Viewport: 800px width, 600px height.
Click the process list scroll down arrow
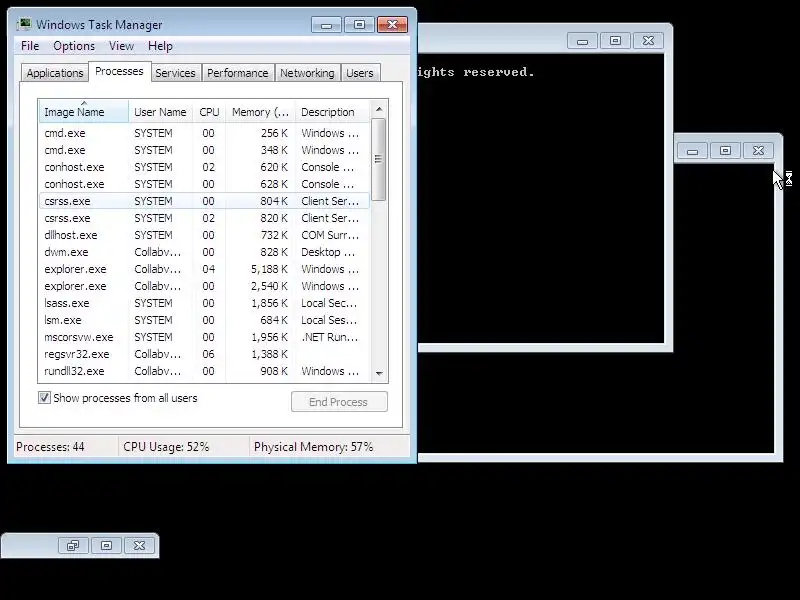(x=379, y=373)
